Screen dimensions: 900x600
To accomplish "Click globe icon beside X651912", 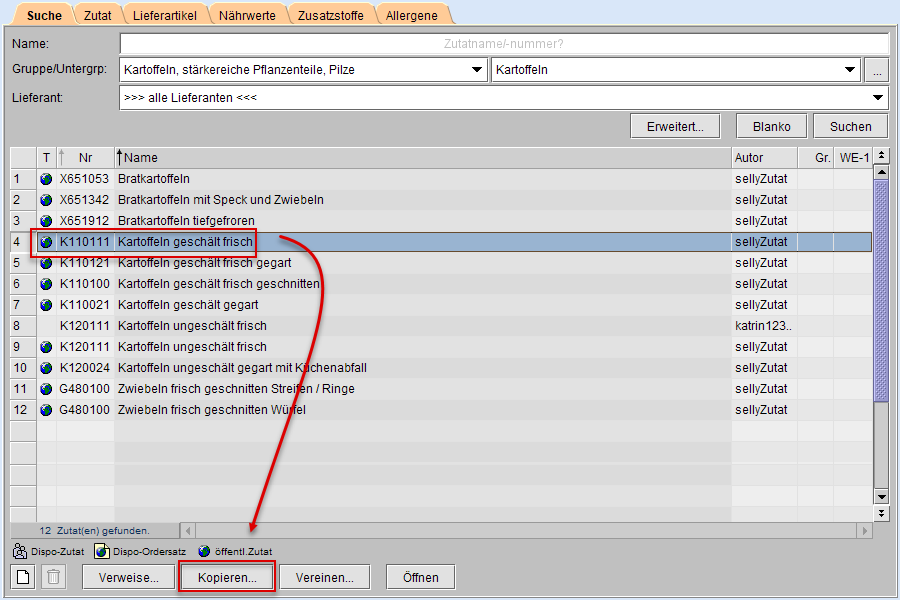I will tap(46, 221).
